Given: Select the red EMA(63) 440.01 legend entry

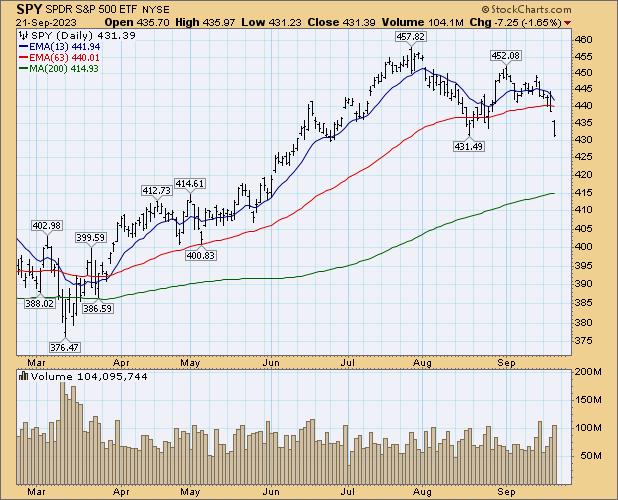Looking at the screenshot, I should 59,58.
